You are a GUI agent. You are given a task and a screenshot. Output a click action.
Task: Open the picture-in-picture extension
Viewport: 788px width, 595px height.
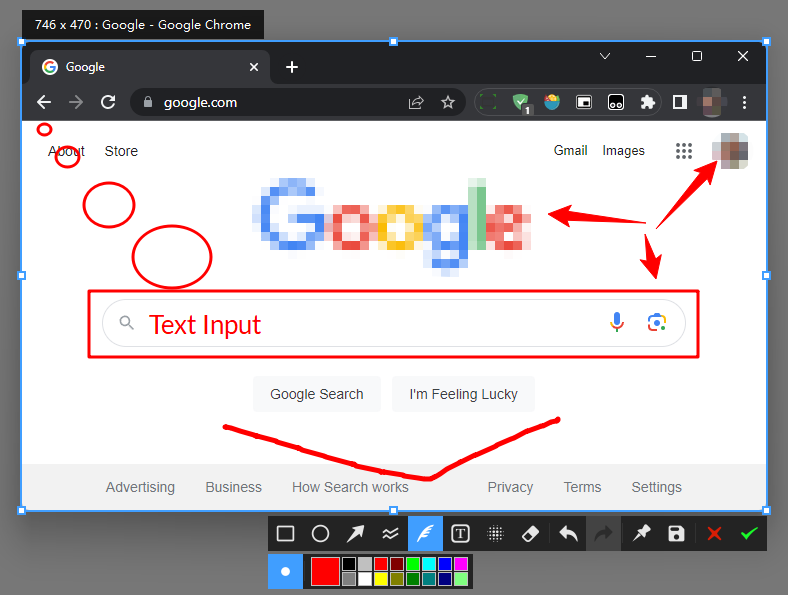click(x=584, y=103)
